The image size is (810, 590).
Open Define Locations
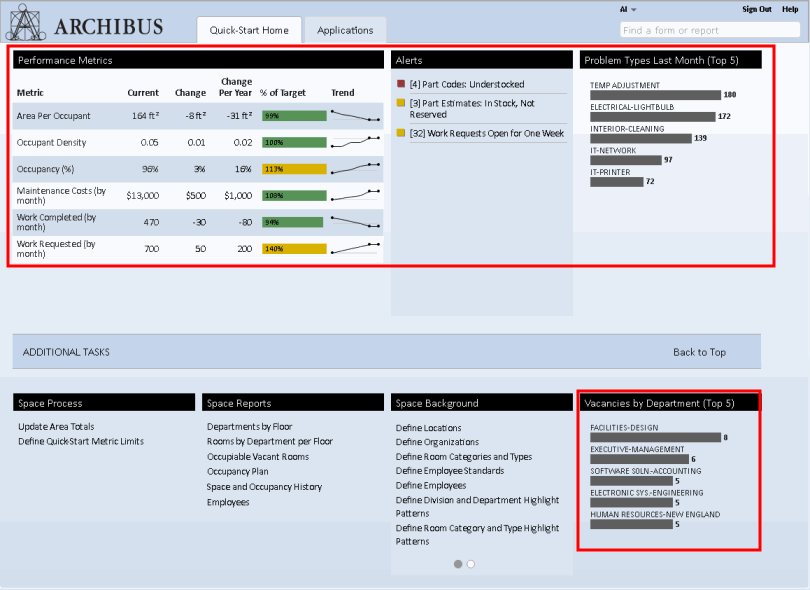(x=431, y=427)
